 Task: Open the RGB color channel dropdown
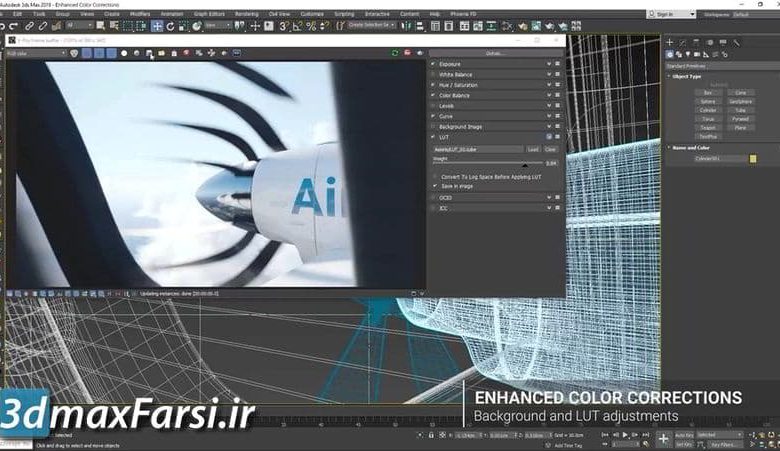coord(36,53)
